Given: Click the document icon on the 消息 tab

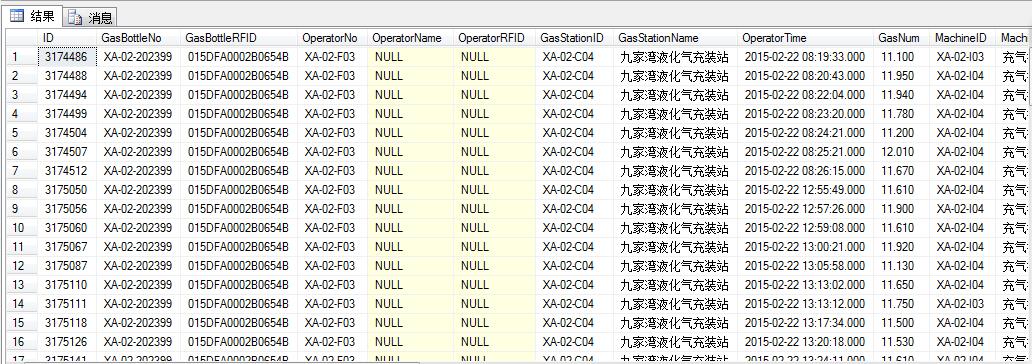Looking at the screenshot, I should tap(75, 18).
